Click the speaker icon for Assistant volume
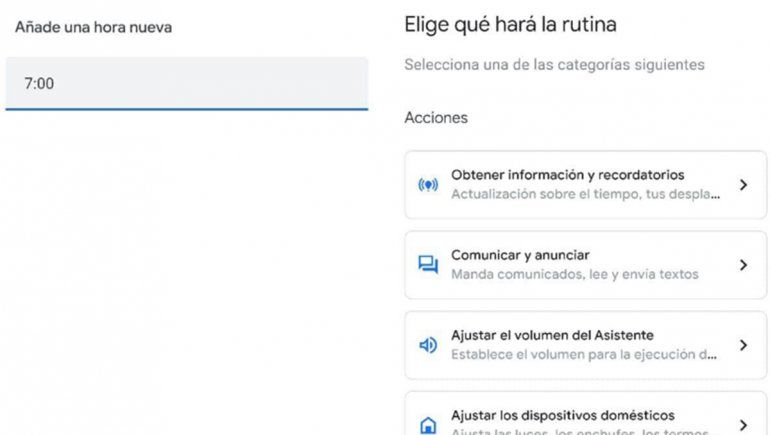The height and width of the screenshot is (435, 770). (428, 345)
